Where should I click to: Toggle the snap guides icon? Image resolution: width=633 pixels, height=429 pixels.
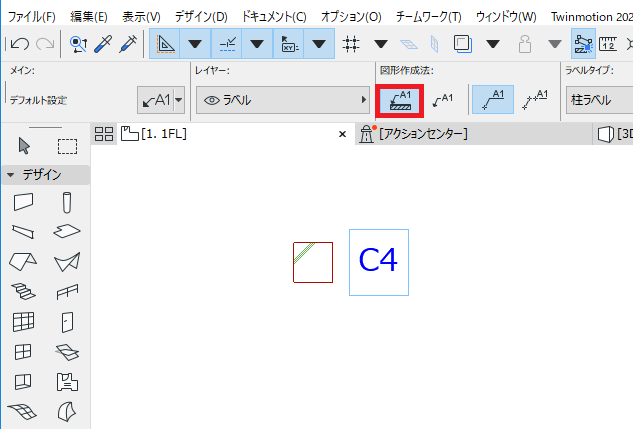tap(227, 44)
